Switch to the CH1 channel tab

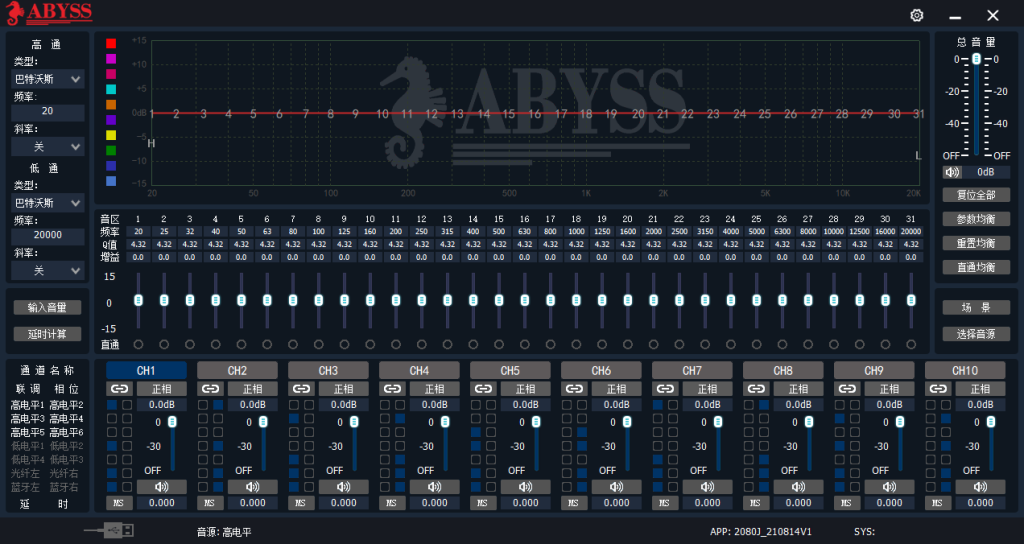pos(146,371)
